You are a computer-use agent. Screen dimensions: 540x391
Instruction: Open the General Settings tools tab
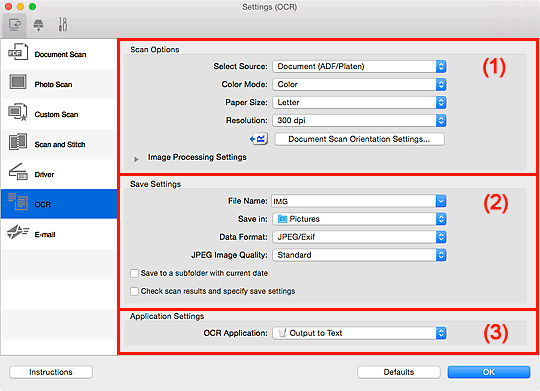coord(62,24)
